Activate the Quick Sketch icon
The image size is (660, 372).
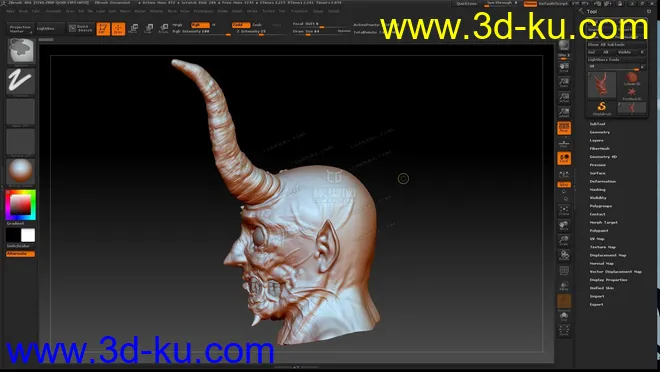[80, 28]
